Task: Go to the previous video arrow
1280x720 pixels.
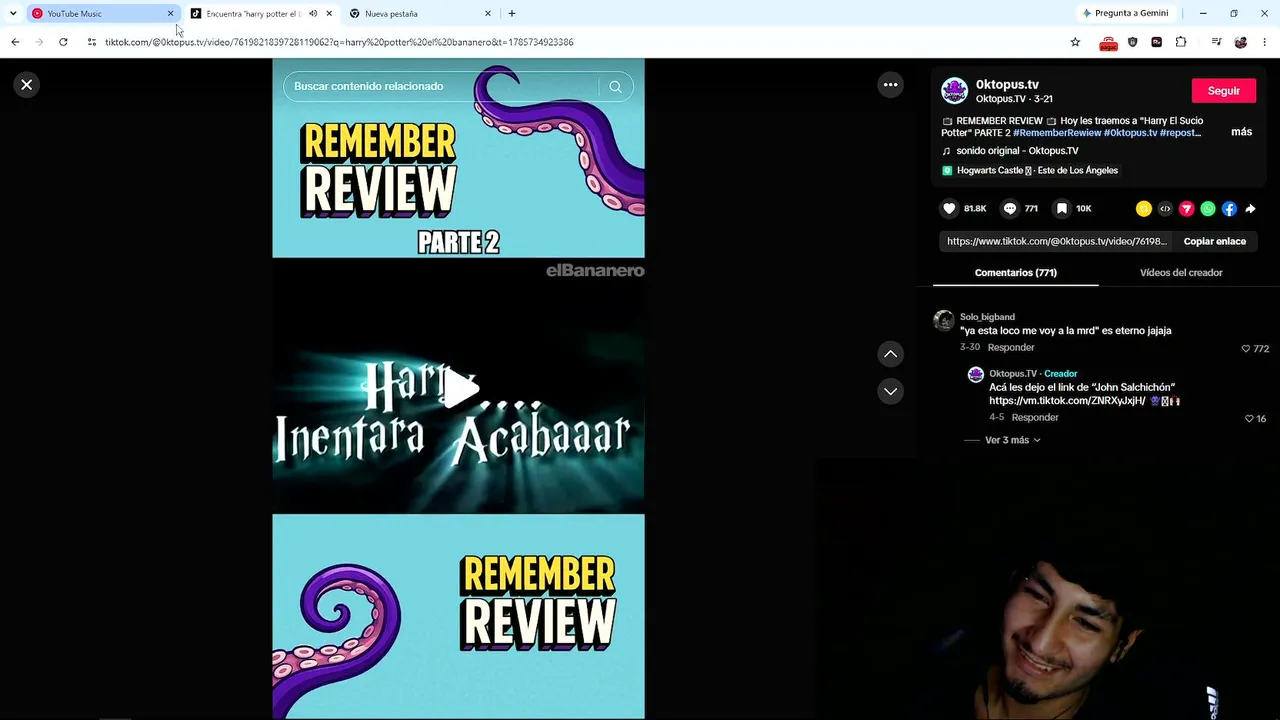Action: point(890,354)
